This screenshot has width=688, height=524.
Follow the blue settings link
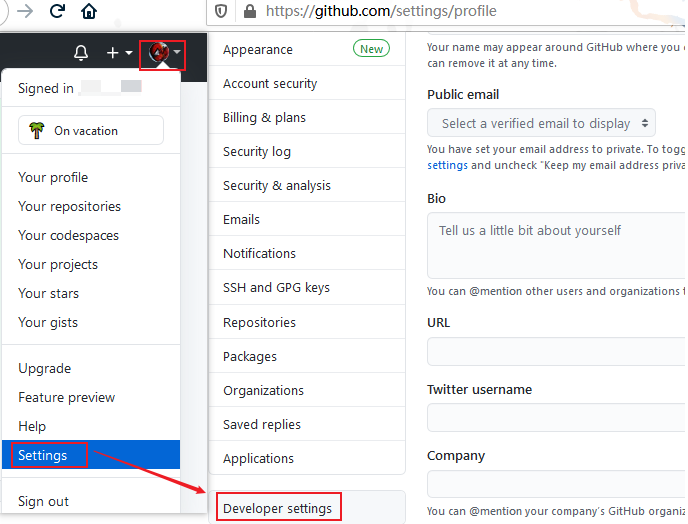447,165
